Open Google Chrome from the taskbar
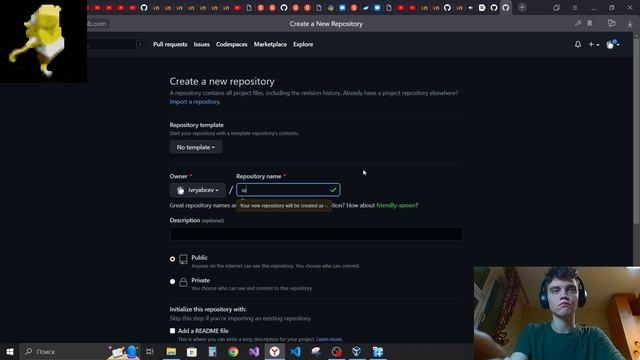 tap(233, 351)
